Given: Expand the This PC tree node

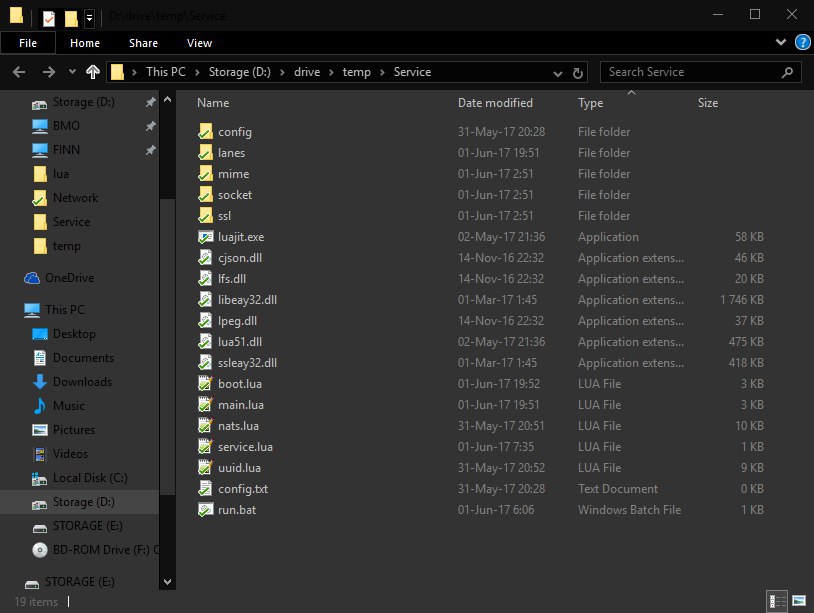Looking at the screenshot, I should coord(14,310).
